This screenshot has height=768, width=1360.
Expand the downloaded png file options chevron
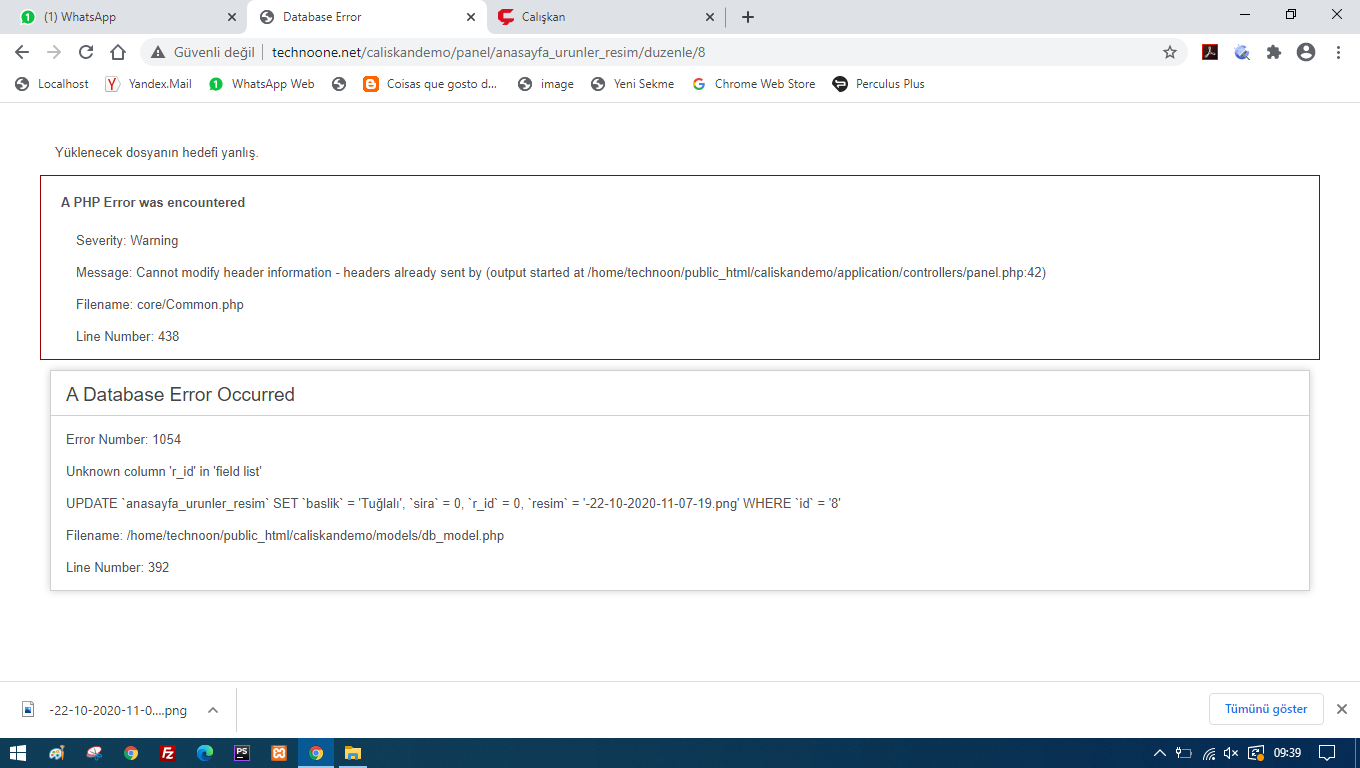[212, 710]
